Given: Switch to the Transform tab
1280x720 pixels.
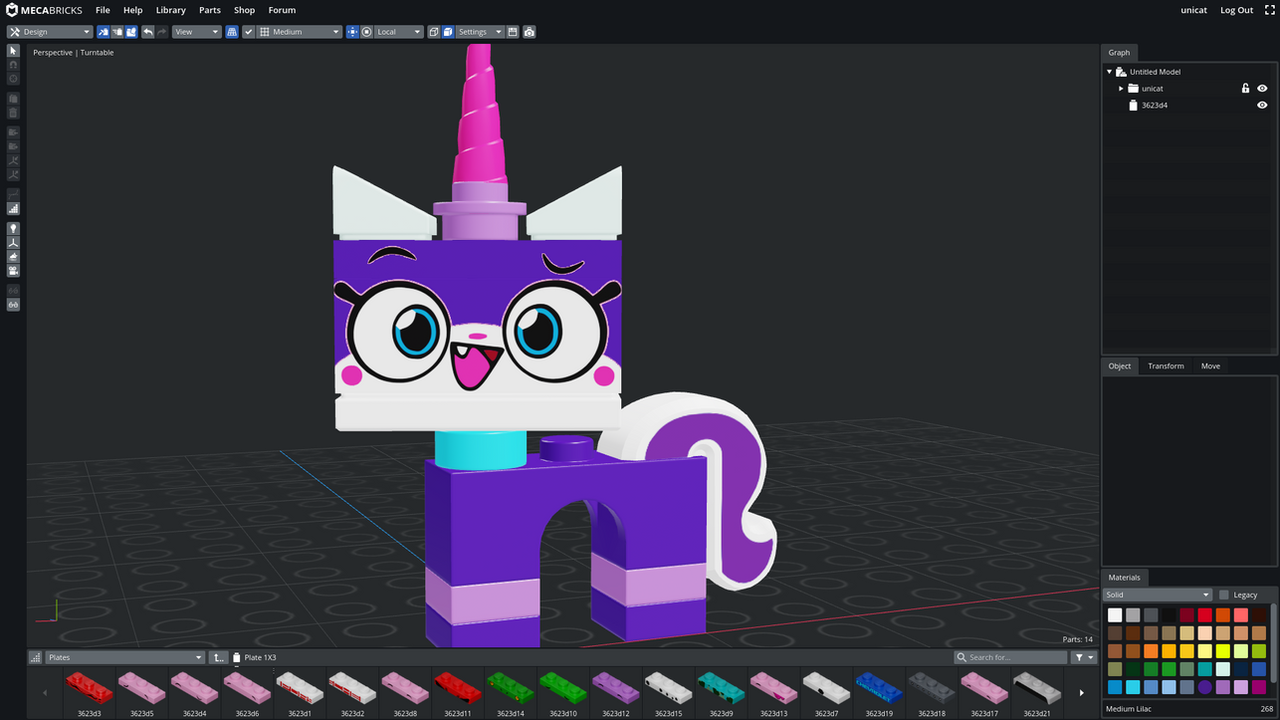Looking at the screenshot, I should point(1166,366).
